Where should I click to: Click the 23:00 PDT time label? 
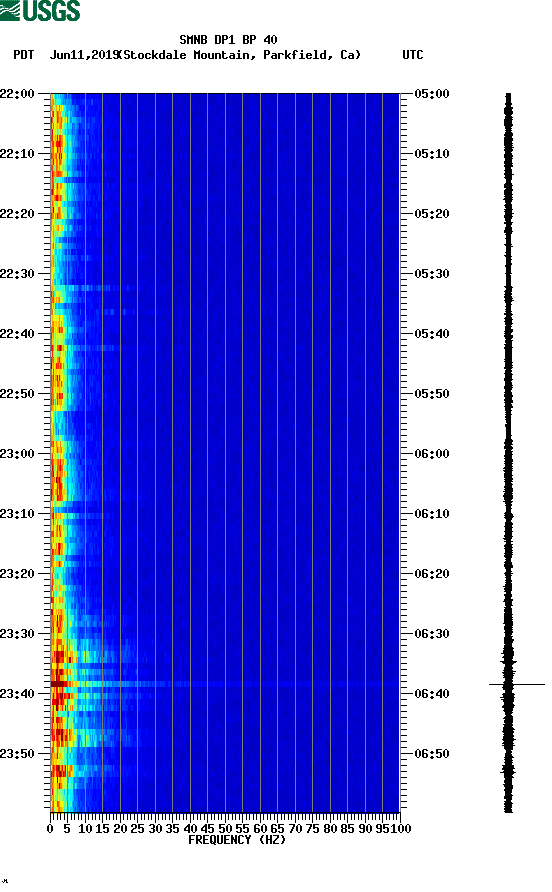[x=18, y=453]
